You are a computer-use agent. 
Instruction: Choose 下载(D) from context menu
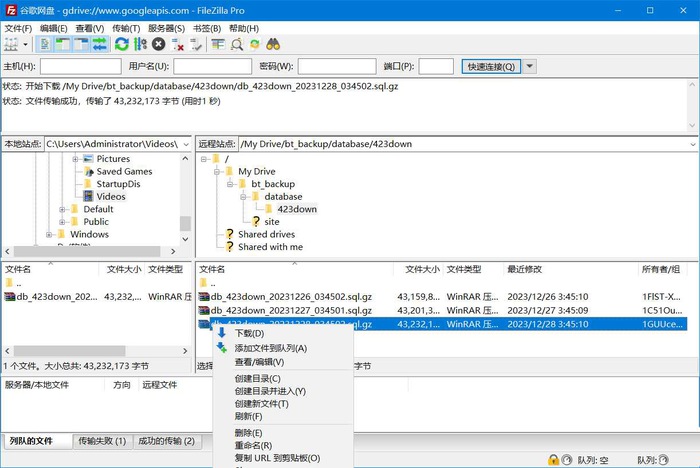[x=250, y=334]
